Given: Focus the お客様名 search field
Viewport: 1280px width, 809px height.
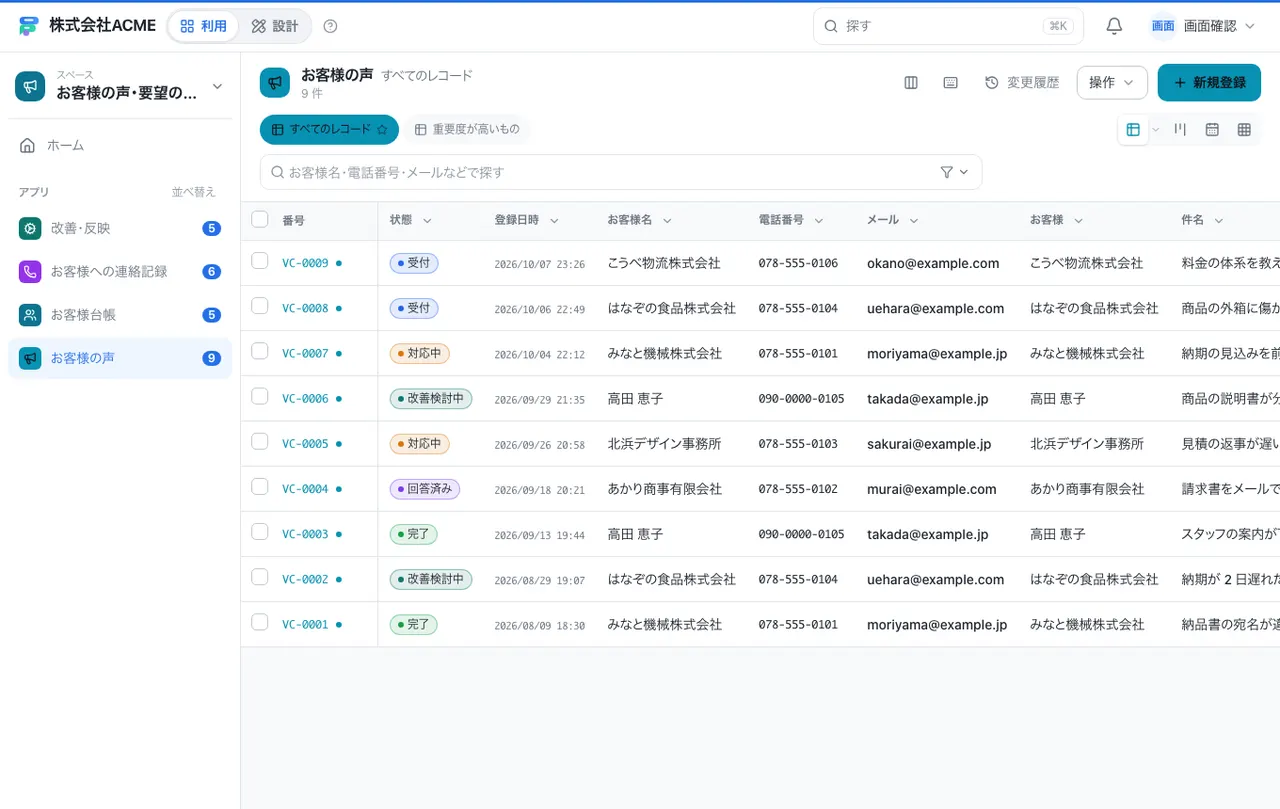Looking at the screenshot, I should coord(600,172).
